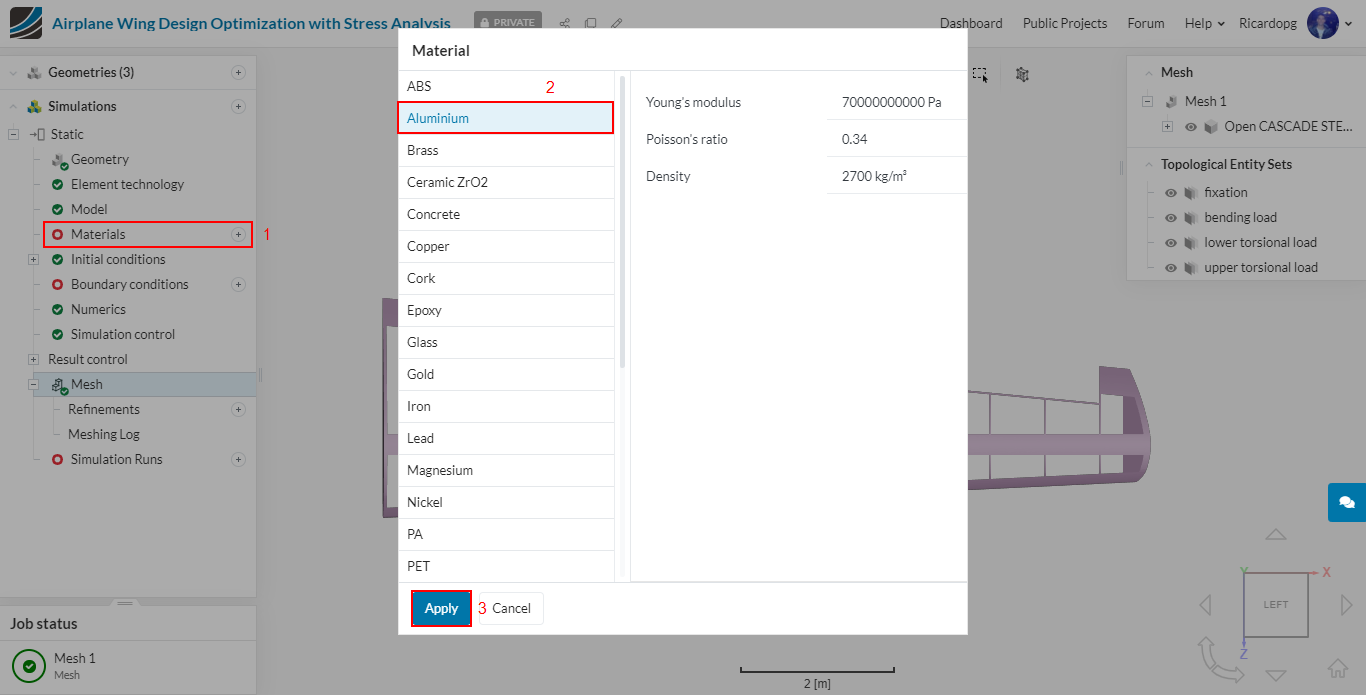The height and width of the screenshot is (695, 1366).
Task: Click the pencil edit project icon
Action: click(x=617, y=23)
